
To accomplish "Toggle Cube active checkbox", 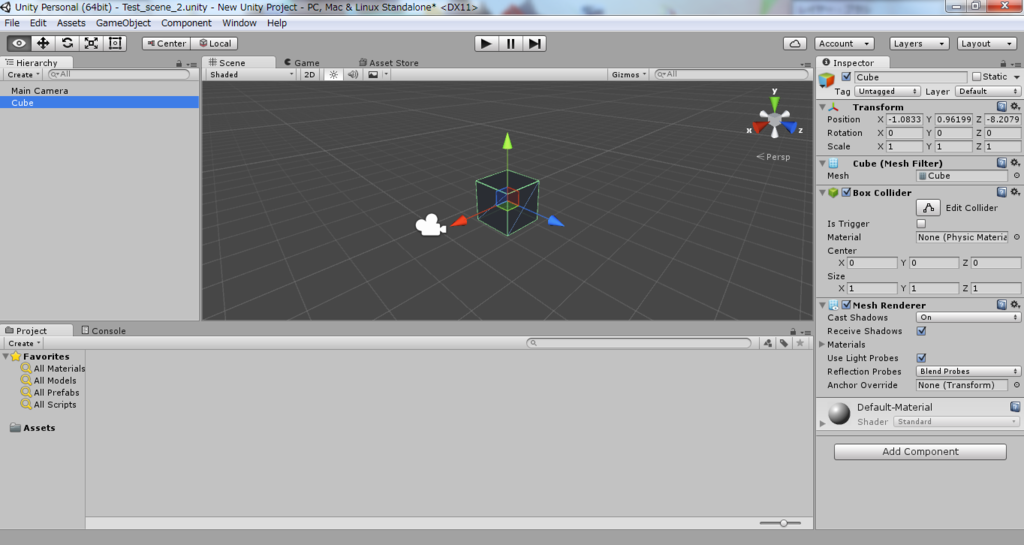I will (846, 76).
